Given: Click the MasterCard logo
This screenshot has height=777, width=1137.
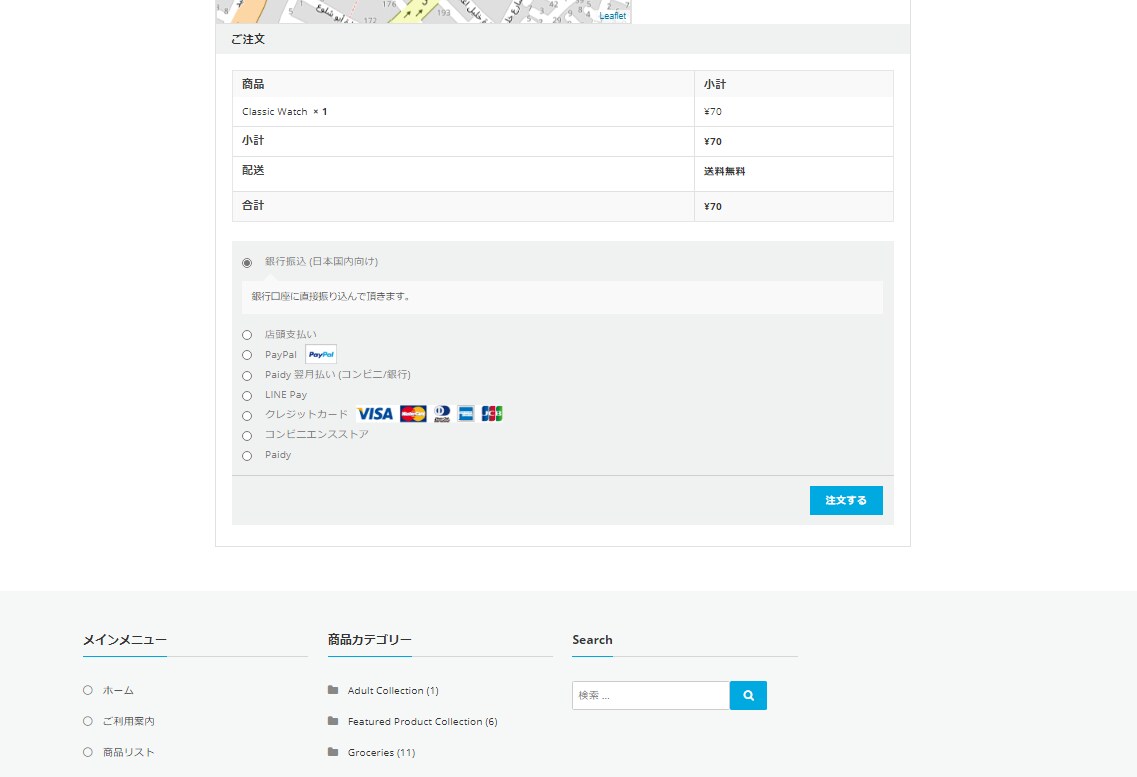Looking at the screenshot, I should click(413, 414).
